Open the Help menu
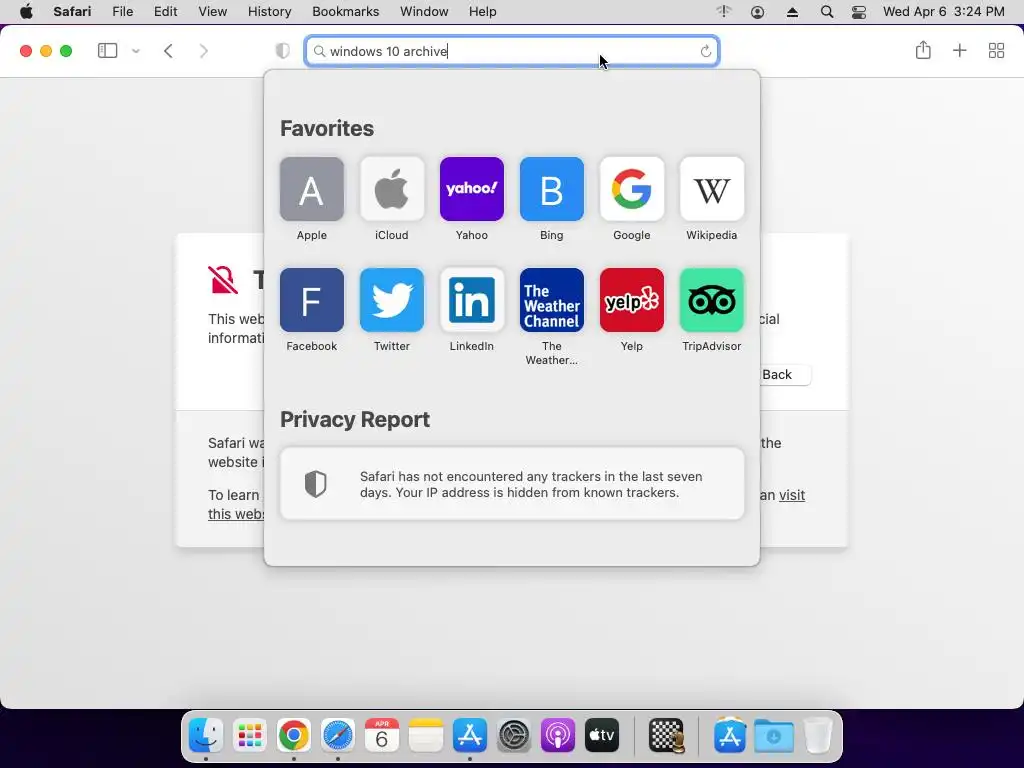Viewport: 1024px width, 768px height. [x=483, y=12]
